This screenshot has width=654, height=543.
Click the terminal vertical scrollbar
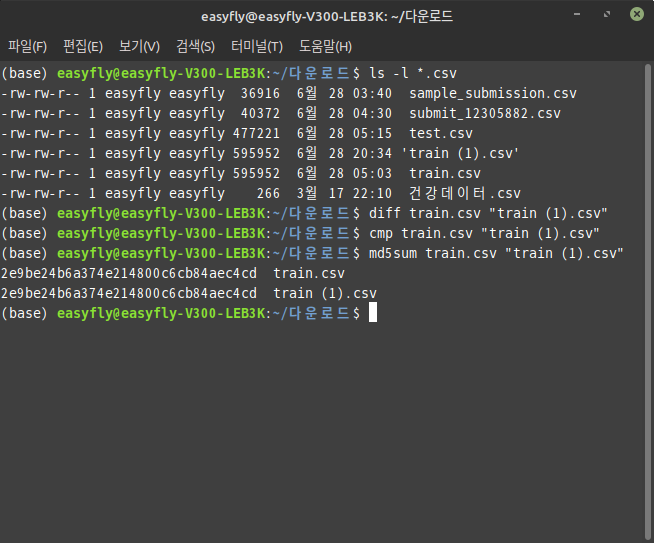point(647,302)
